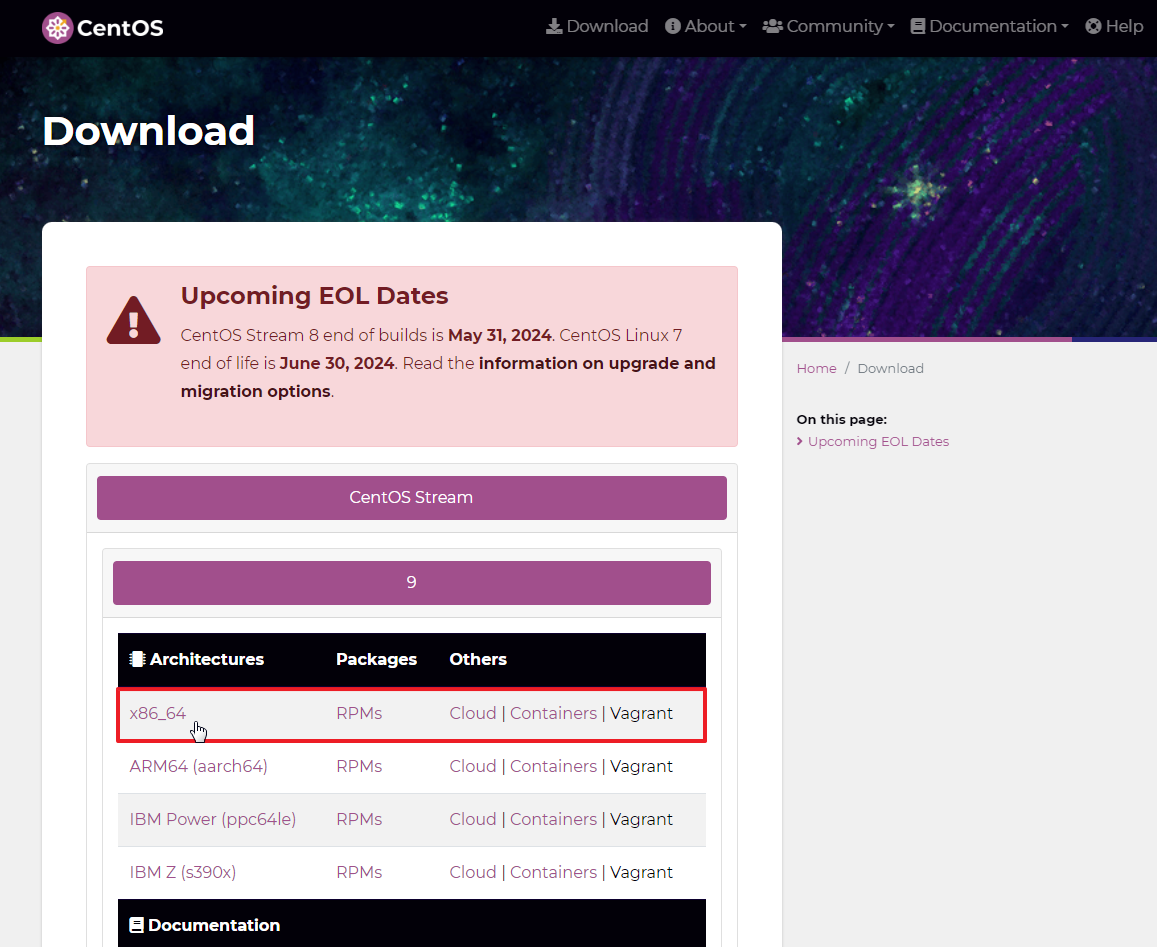The width and height of the screenshot is (1157, 947).
Task: Open Containers link in IBM Power row
Action: 553,820
